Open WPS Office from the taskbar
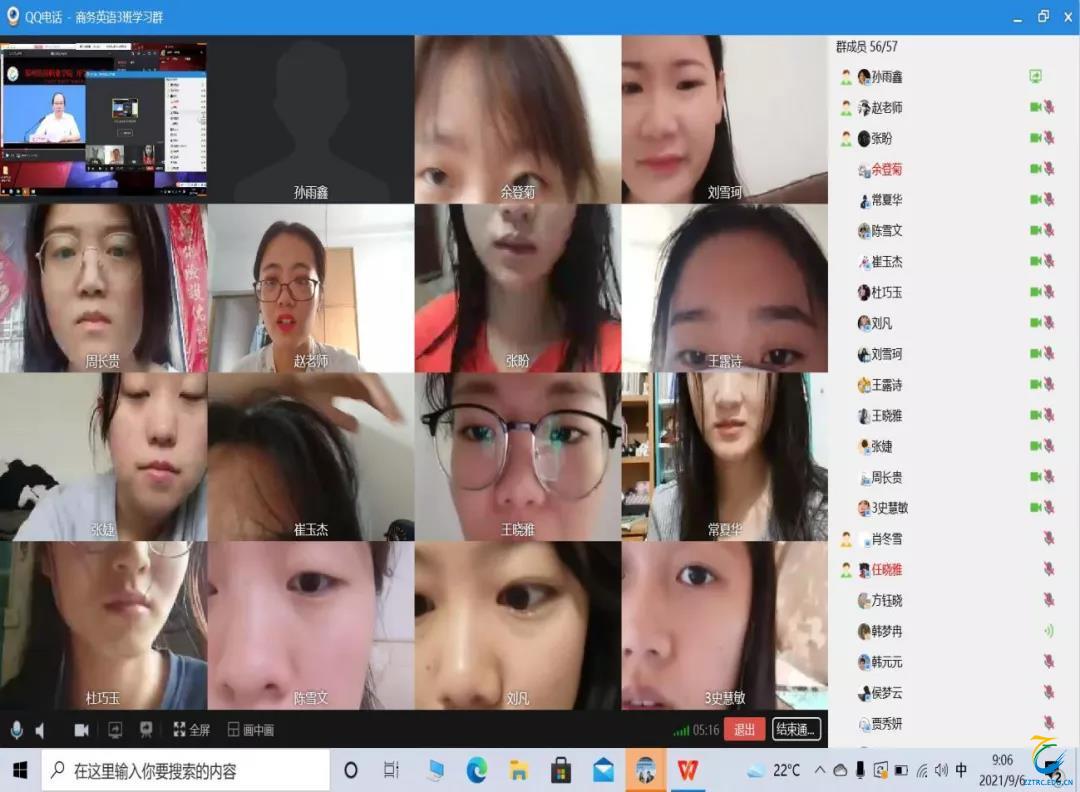This screenshot has height=792, width=1080. (x=688, y=771)
